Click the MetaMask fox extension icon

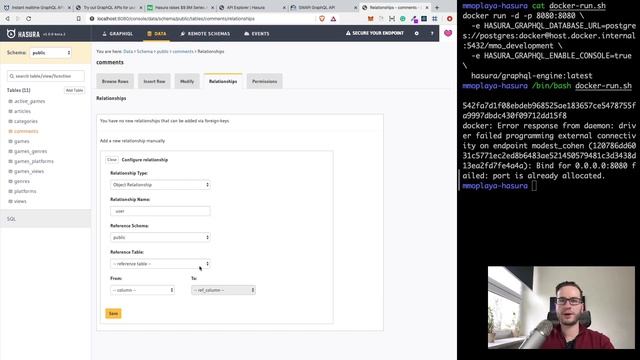pyautogui.click(x=371, y=18)
